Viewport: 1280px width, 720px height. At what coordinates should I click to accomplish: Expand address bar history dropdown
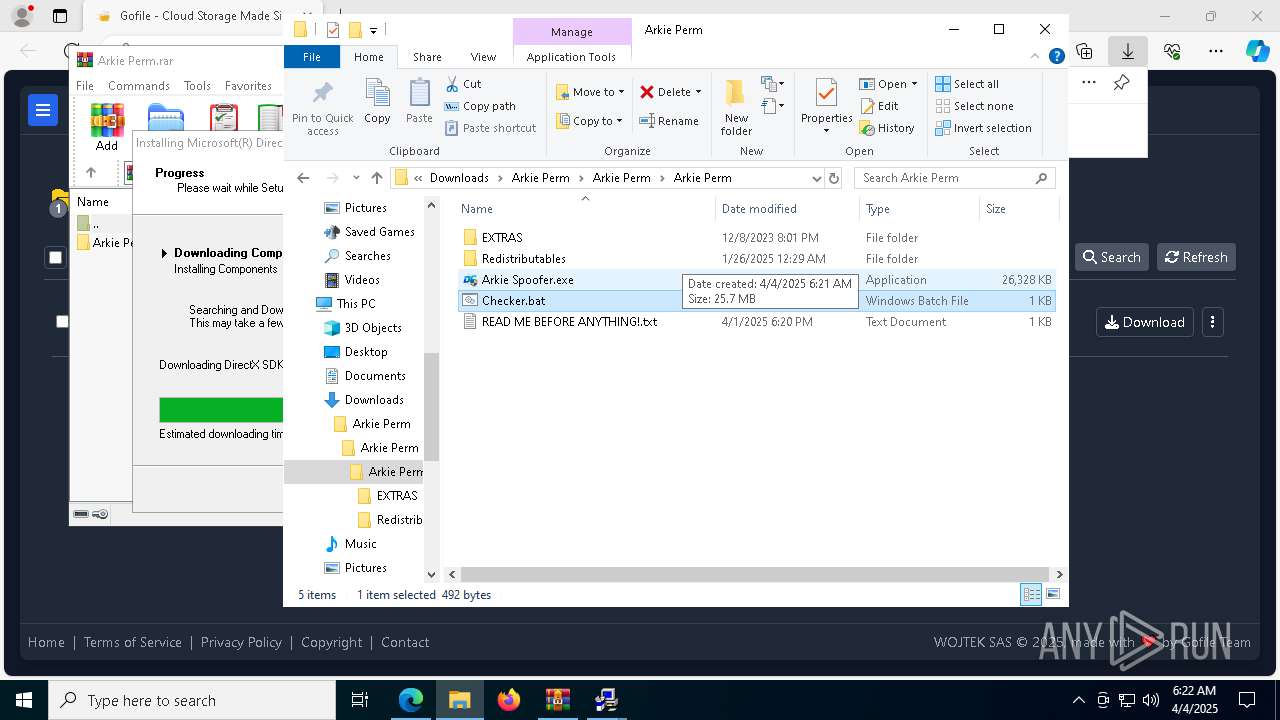pyautogui.click(x=817, y=178)
